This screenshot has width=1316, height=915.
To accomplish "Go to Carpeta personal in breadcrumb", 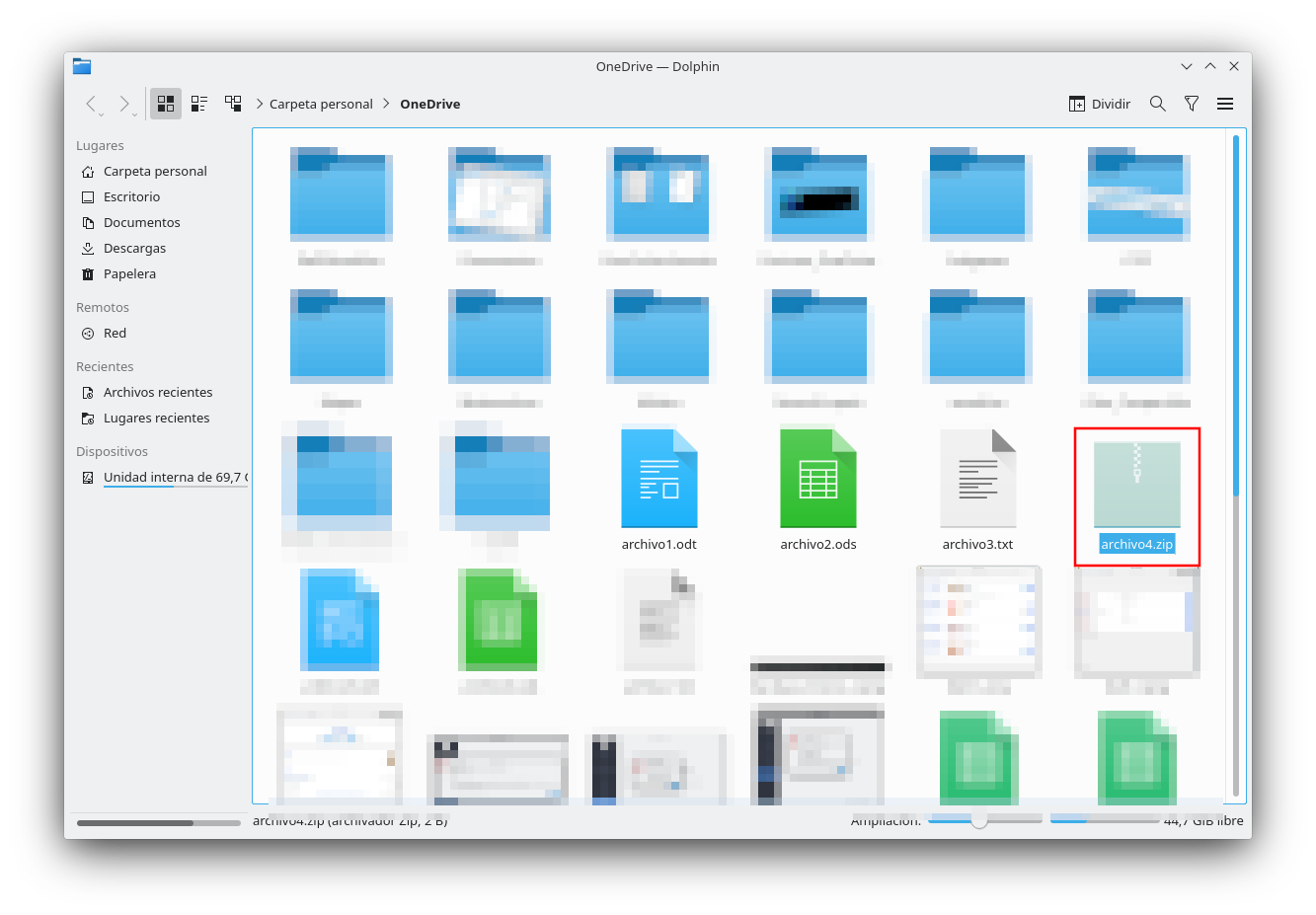I will (321, 104).
